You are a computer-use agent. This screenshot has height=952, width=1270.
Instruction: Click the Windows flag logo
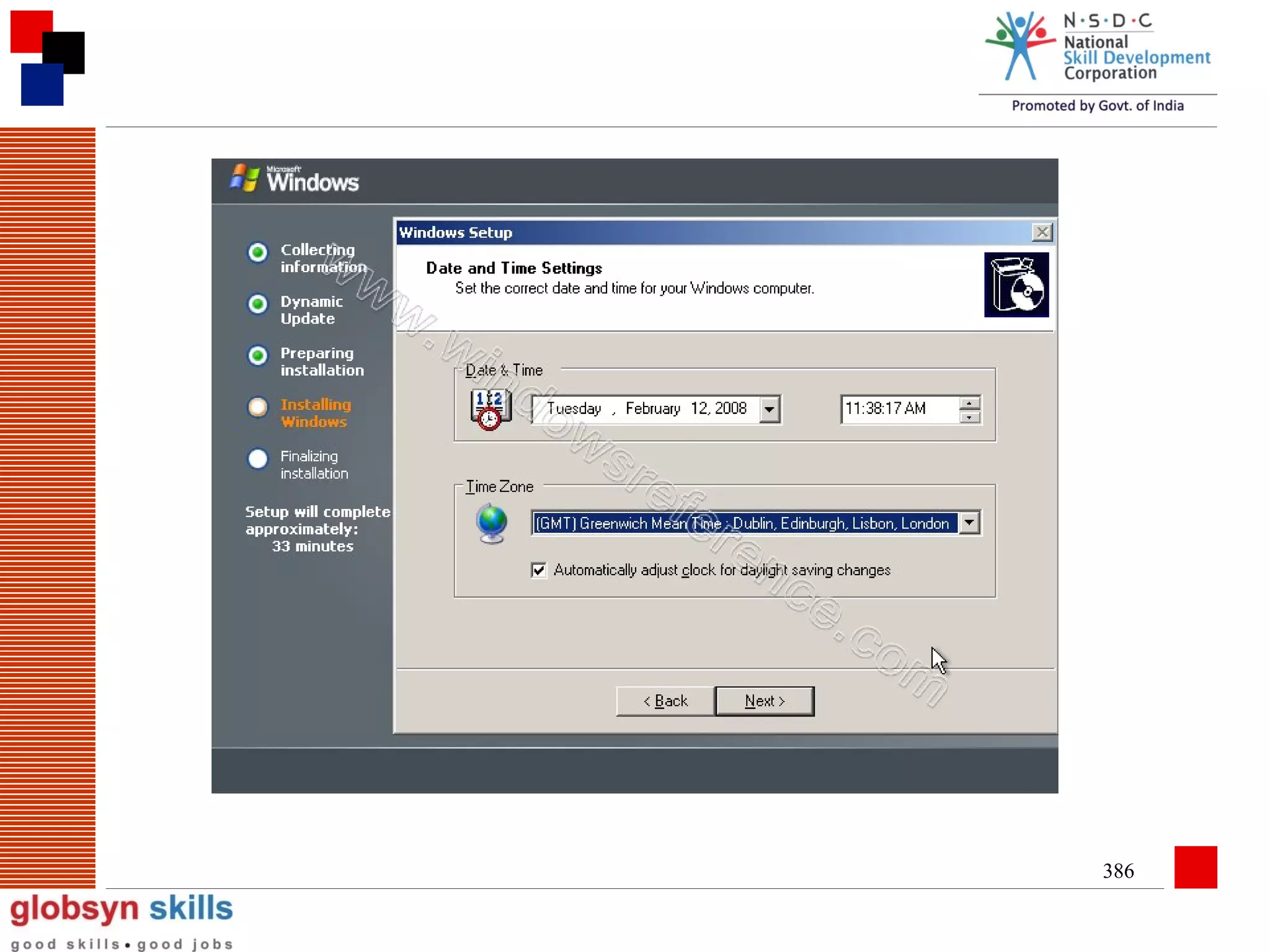pyautogui.click(x=244, y=178)
